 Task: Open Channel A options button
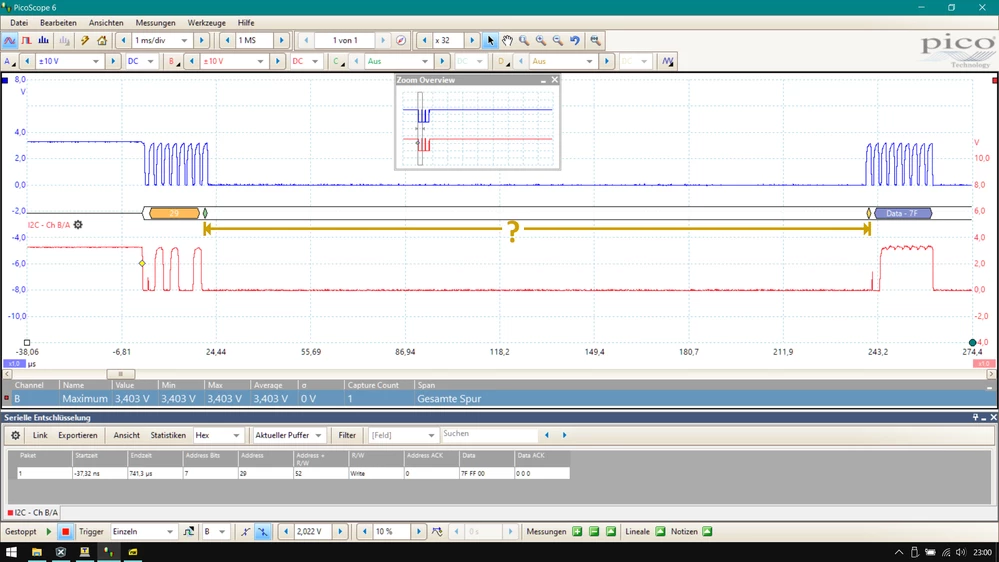pos(10,61)
